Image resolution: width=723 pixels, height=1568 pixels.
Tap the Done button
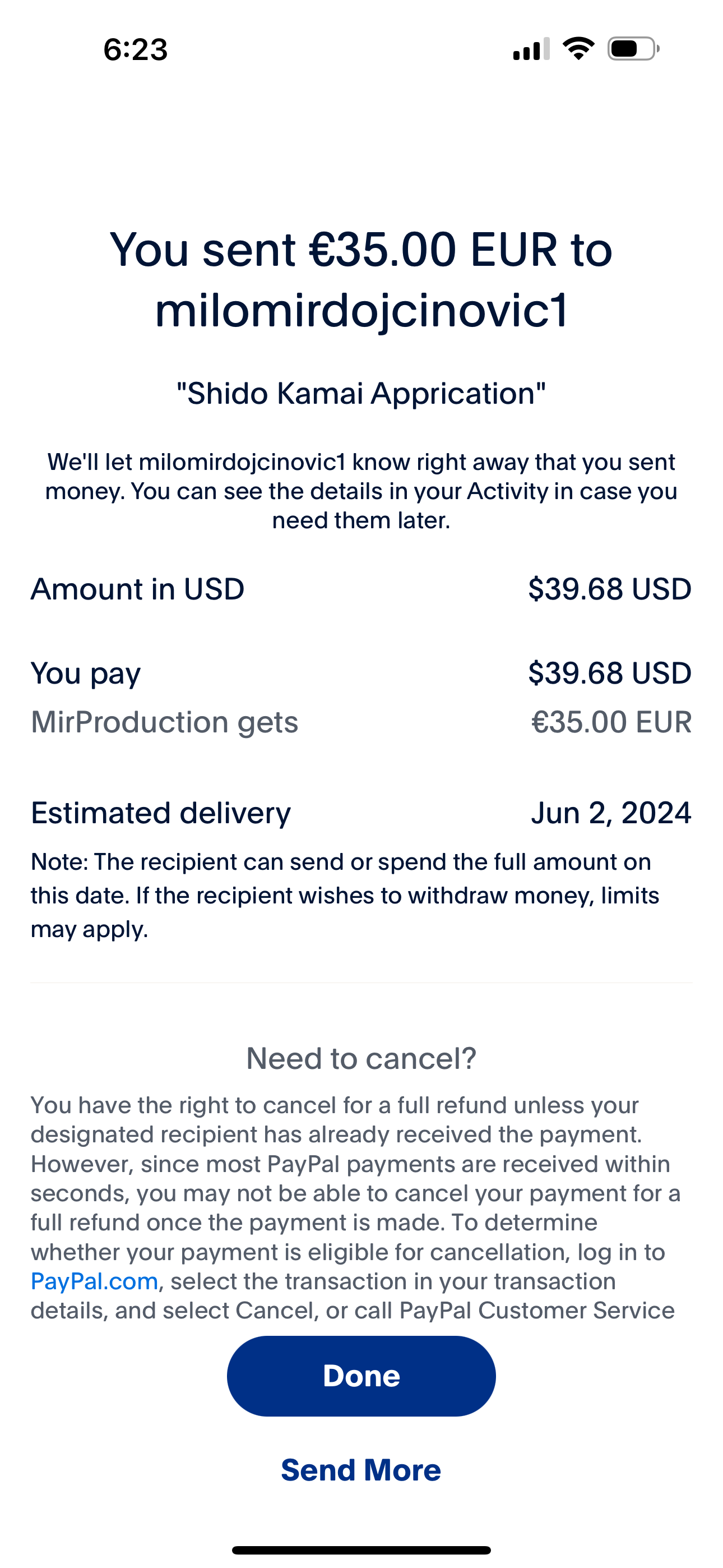(361, 1376)
